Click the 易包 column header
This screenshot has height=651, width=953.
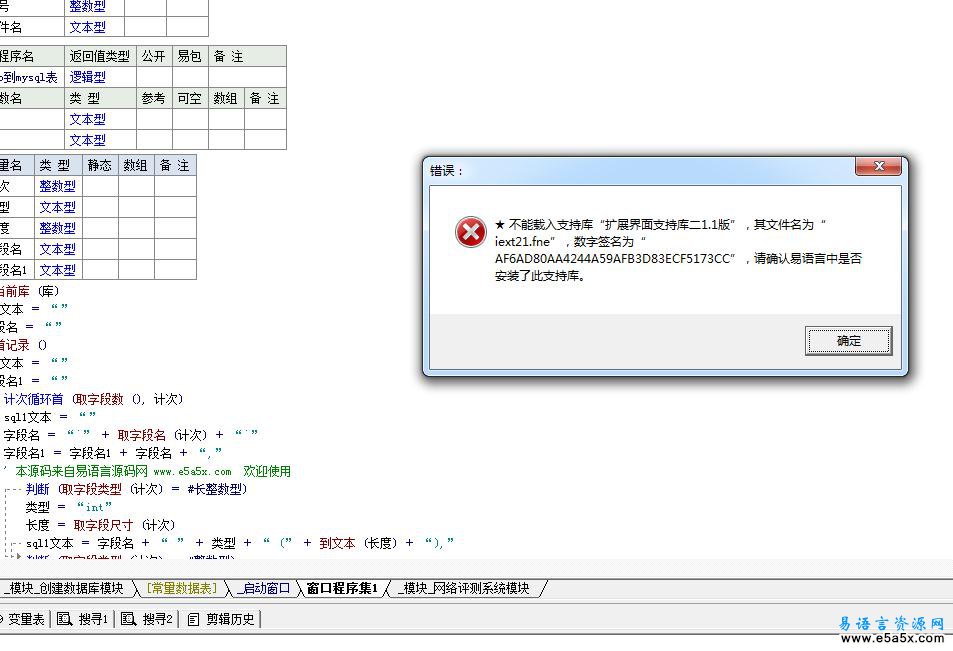tap(190, 56)
